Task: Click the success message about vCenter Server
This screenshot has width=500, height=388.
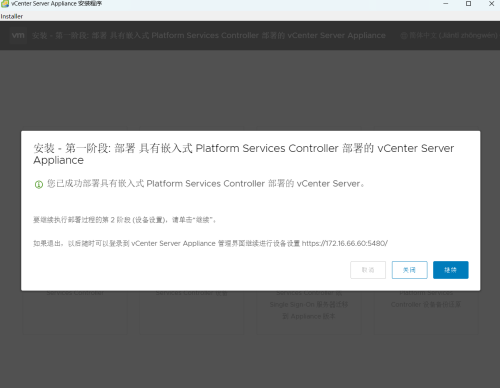Action: point(206,184)
